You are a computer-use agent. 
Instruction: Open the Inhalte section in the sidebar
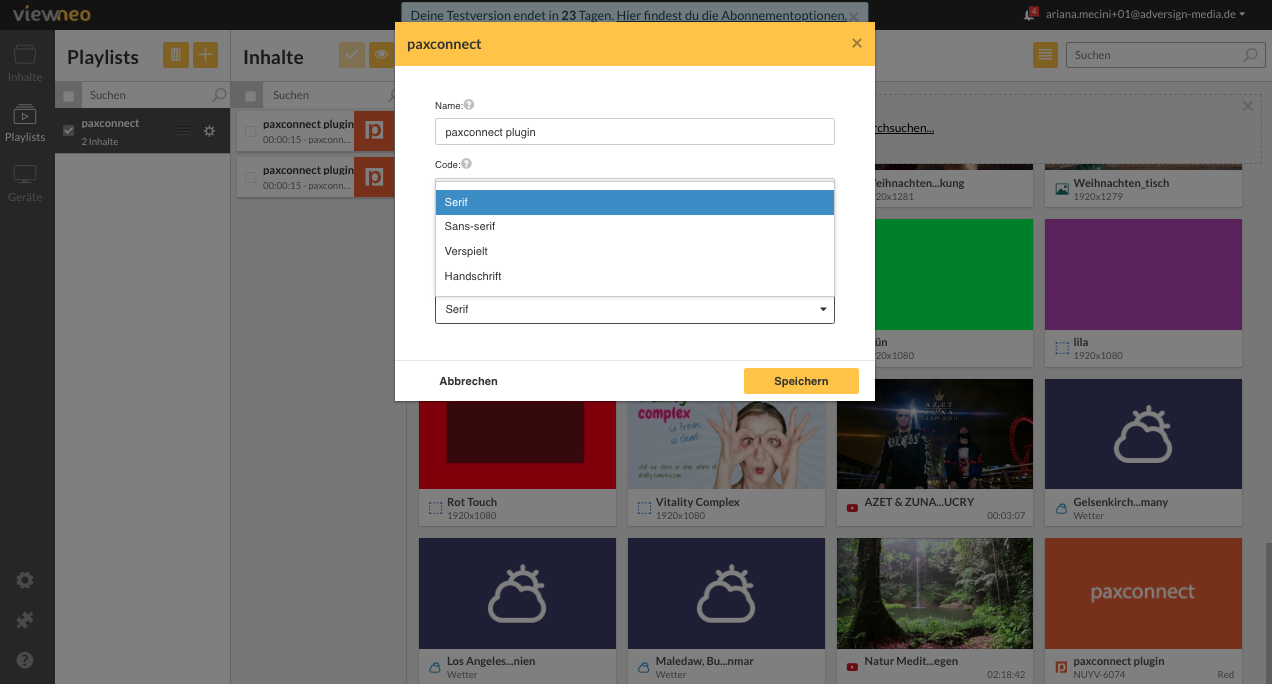(x=25, y=63)
